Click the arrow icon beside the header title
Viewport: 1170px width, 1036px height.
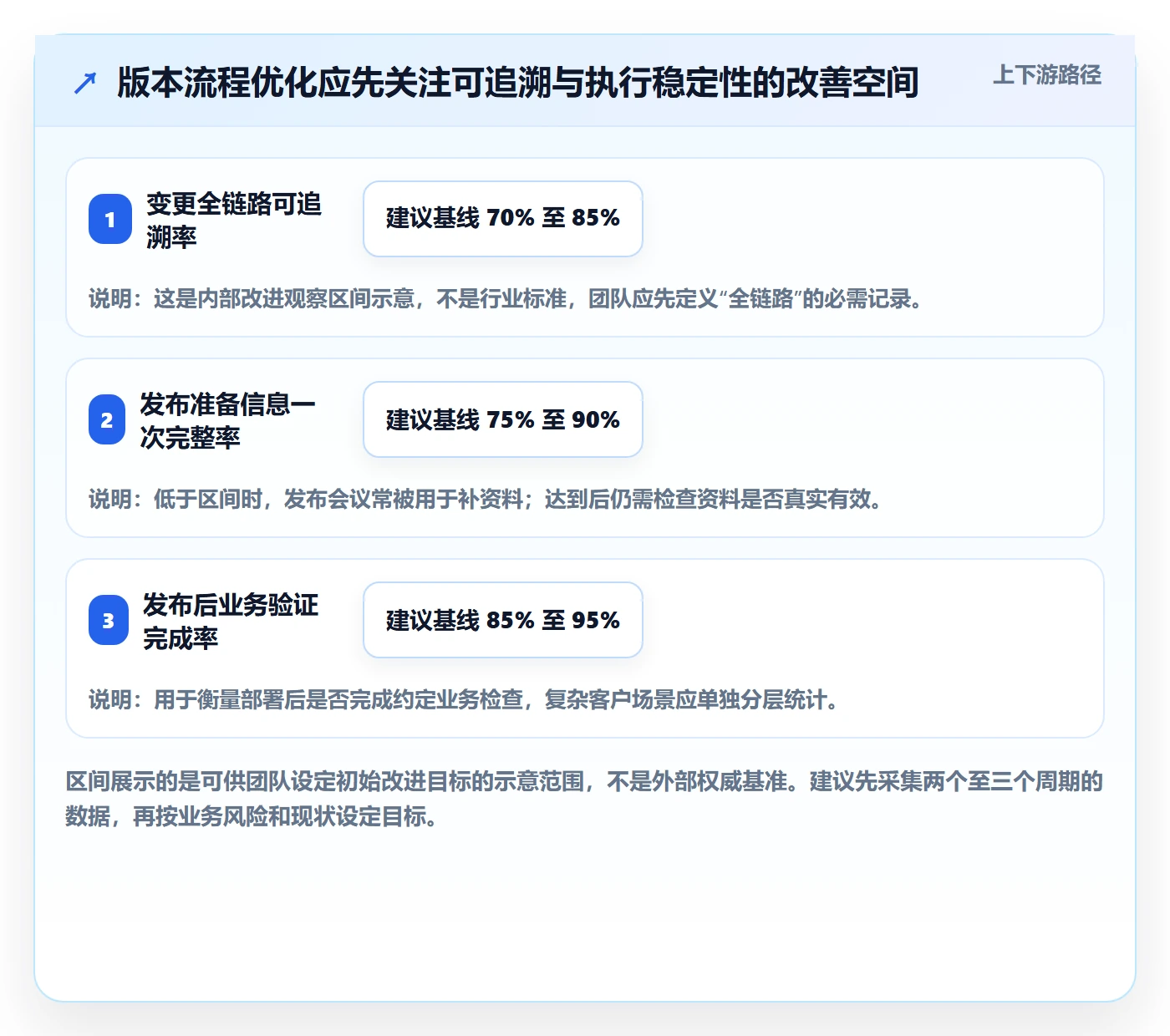[85, 83]
